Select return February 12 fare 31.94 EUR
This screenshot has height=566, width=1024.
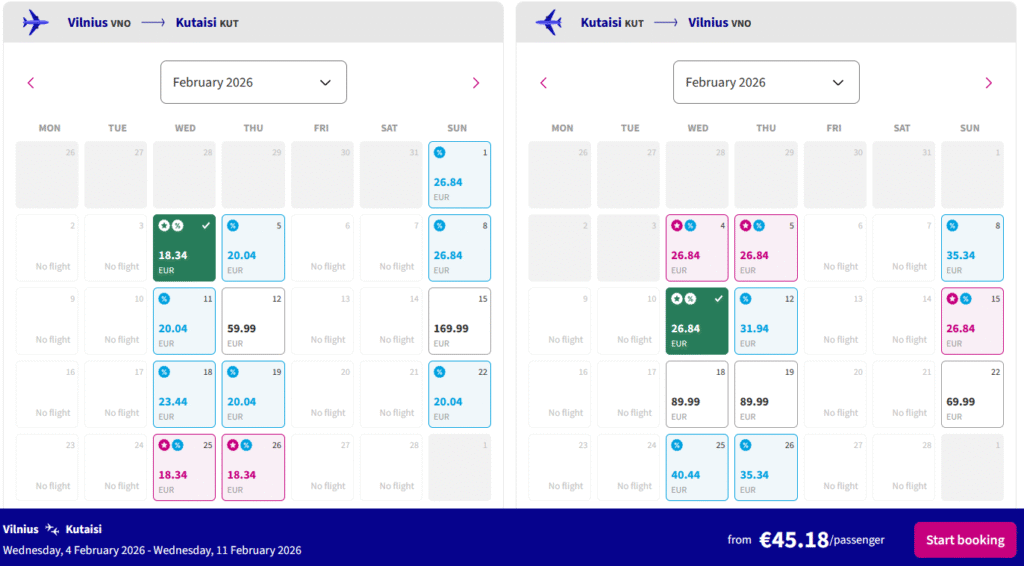[766, 321]
